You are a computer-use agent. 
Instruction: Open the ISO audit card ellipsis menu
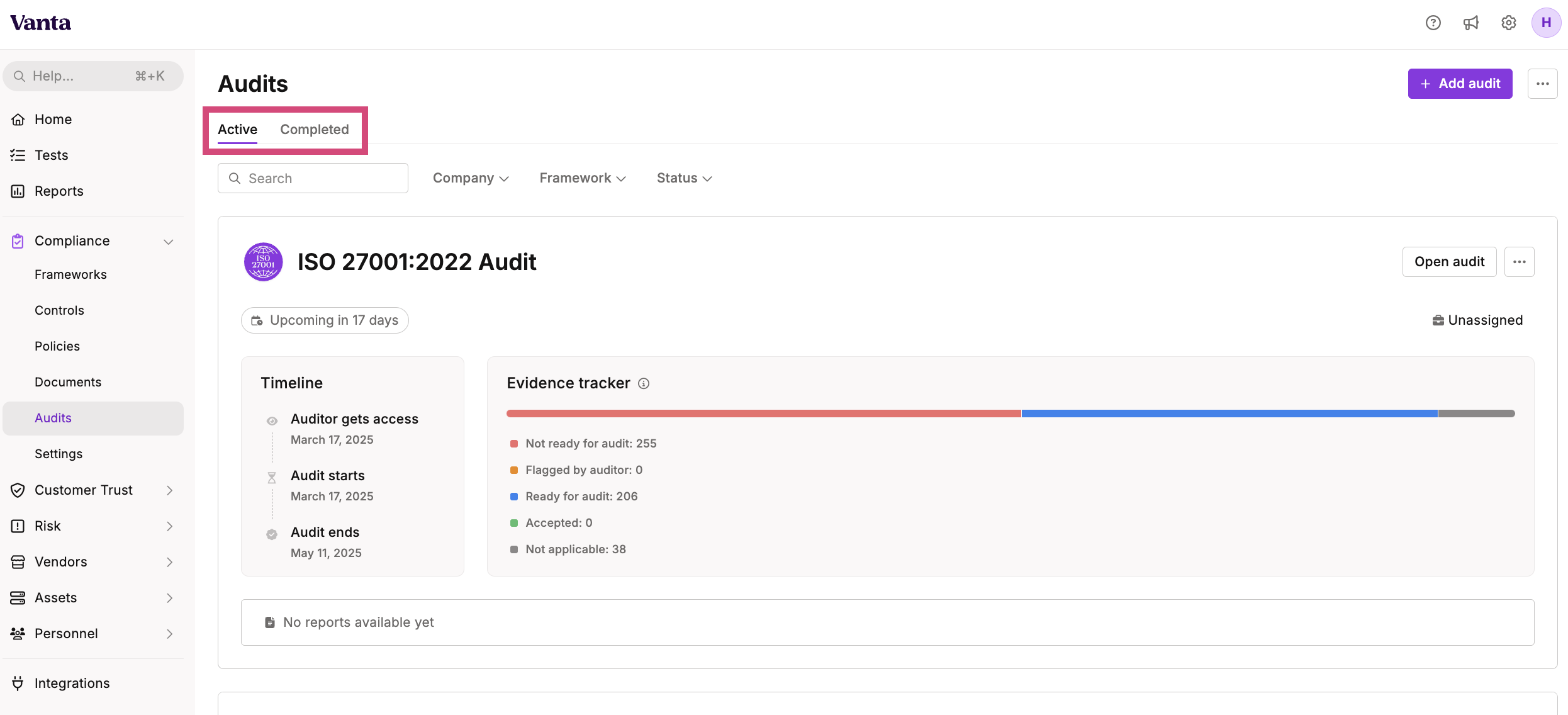pyautogui.click(x=1520, y=262)
